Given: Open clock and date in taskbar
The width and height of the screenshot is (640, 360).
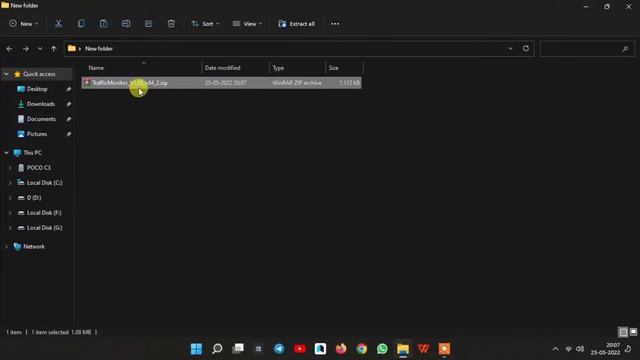Looking at the screenshot, I should (605, 349).
